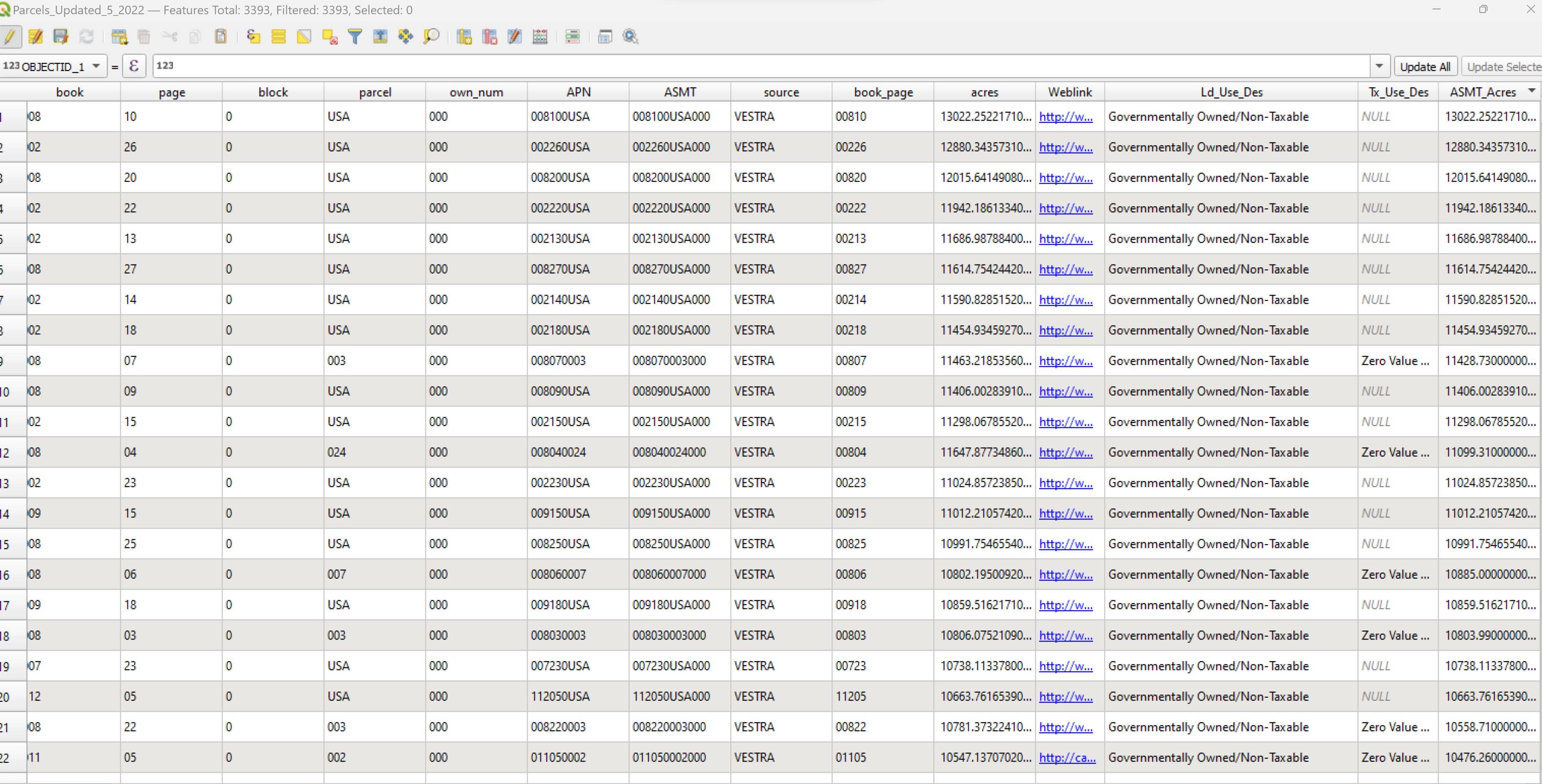This screenshot has height=784, width=1542.
Task: Delete a field column
Action: click(489, 37)
